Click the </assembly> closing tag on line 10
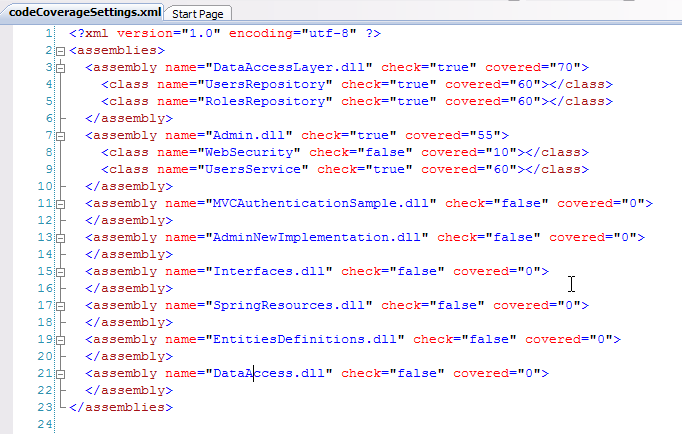The width and height of the screenshot is (682, 434). pos(129,186)
